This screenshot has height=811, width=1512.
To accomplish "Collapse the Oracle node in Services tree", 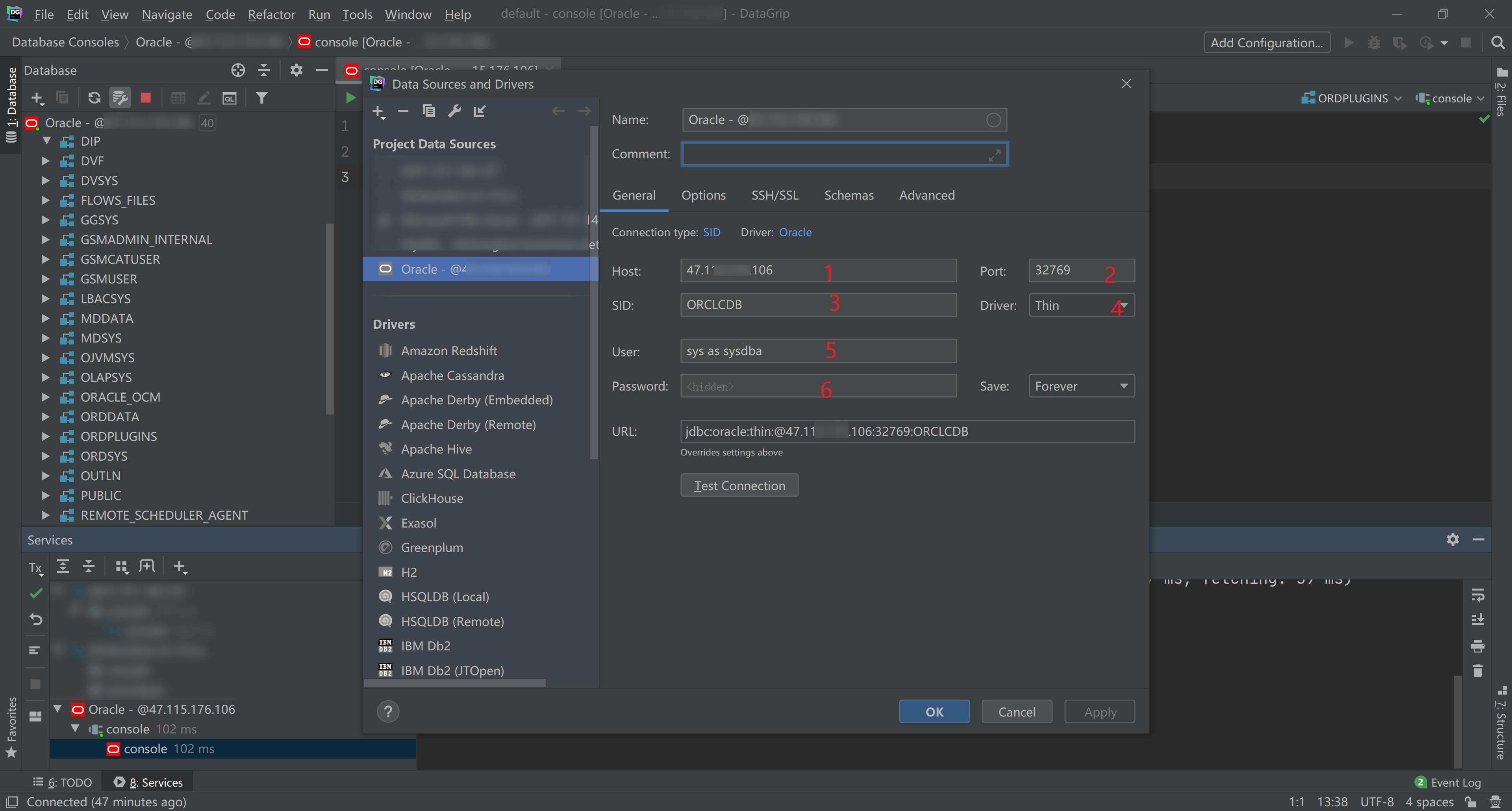I will (x=57, y=709).
